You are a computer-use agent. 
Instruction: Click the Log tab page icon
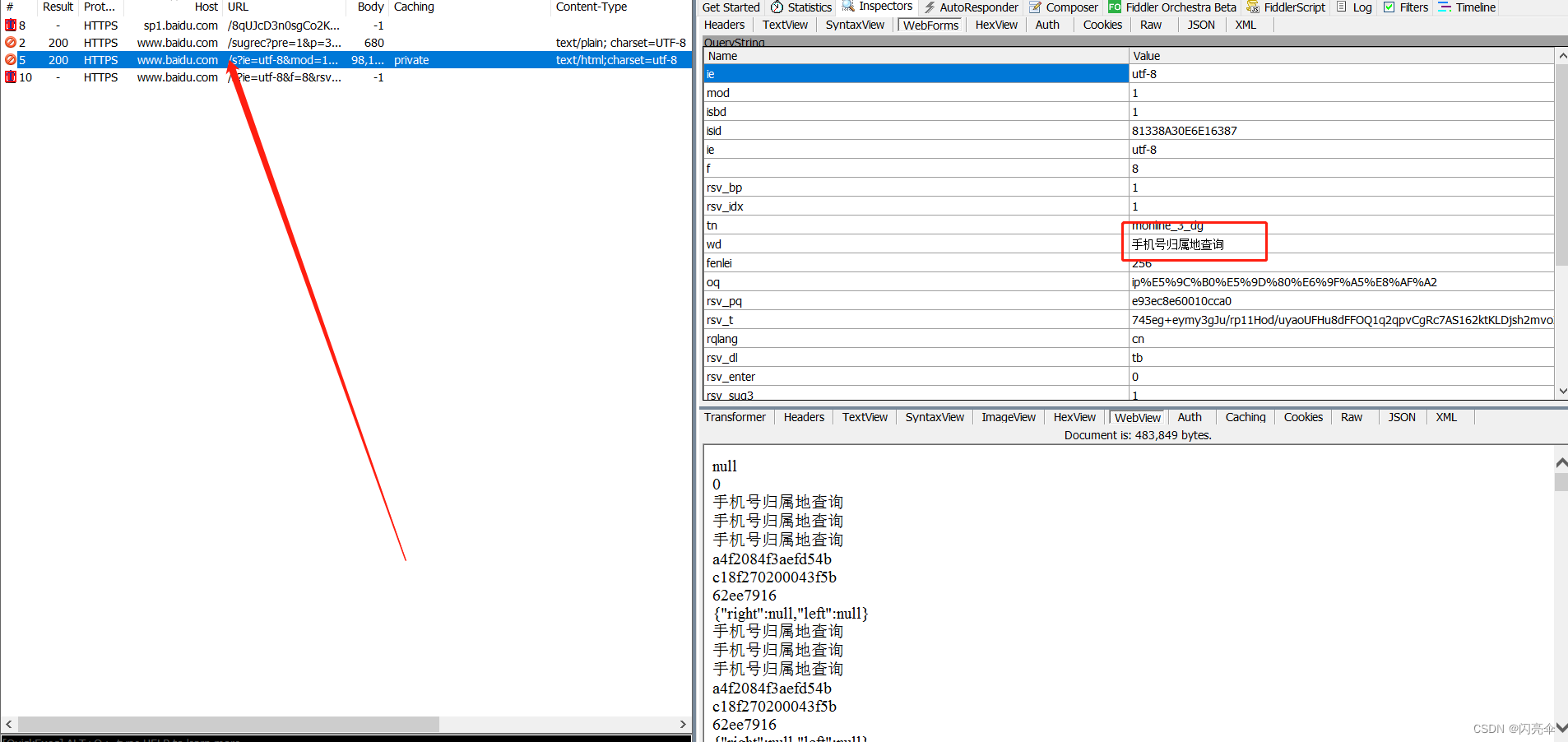coord(1342,7)
